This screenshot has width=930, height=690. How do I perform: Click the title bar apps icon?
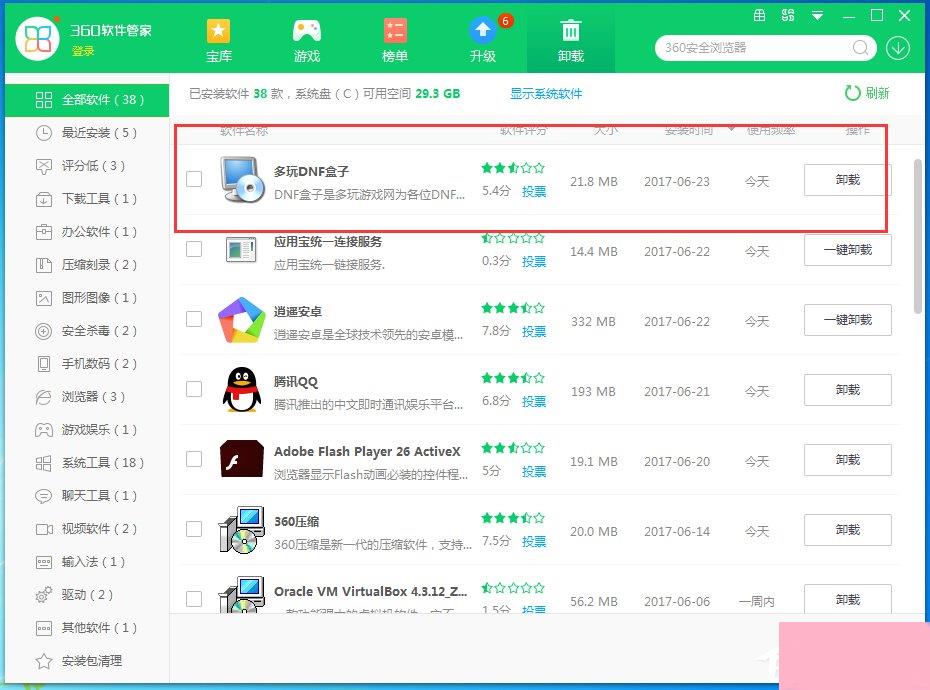tap(788, 15)
